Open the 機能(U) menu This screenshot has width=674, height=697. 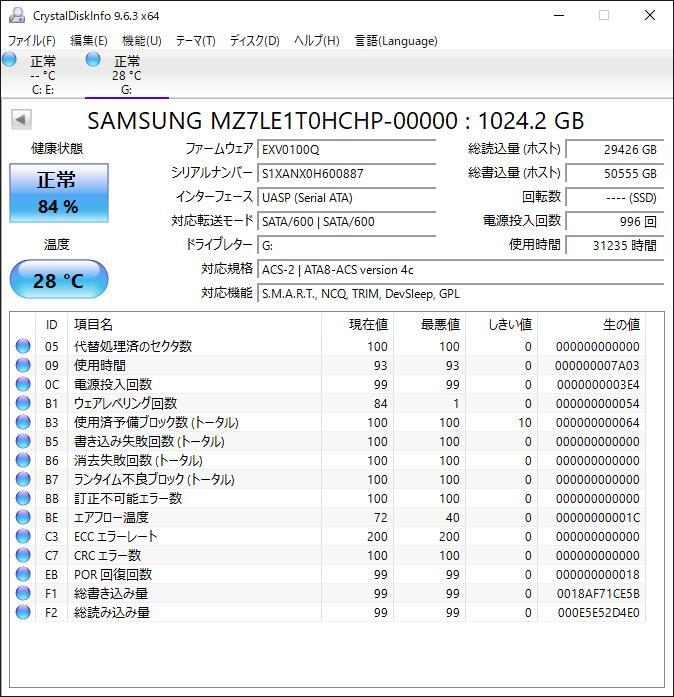click(x=142, y=41)
